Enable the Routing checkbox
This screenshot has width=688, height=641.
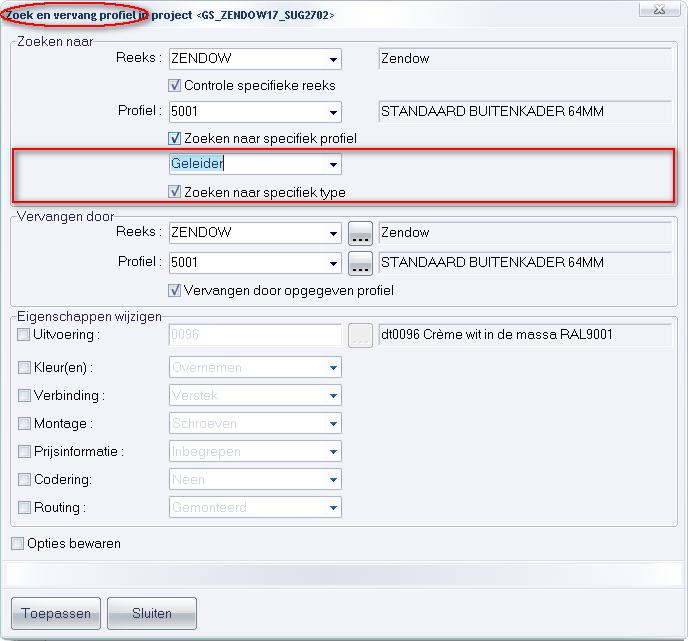tap(24, 508)
